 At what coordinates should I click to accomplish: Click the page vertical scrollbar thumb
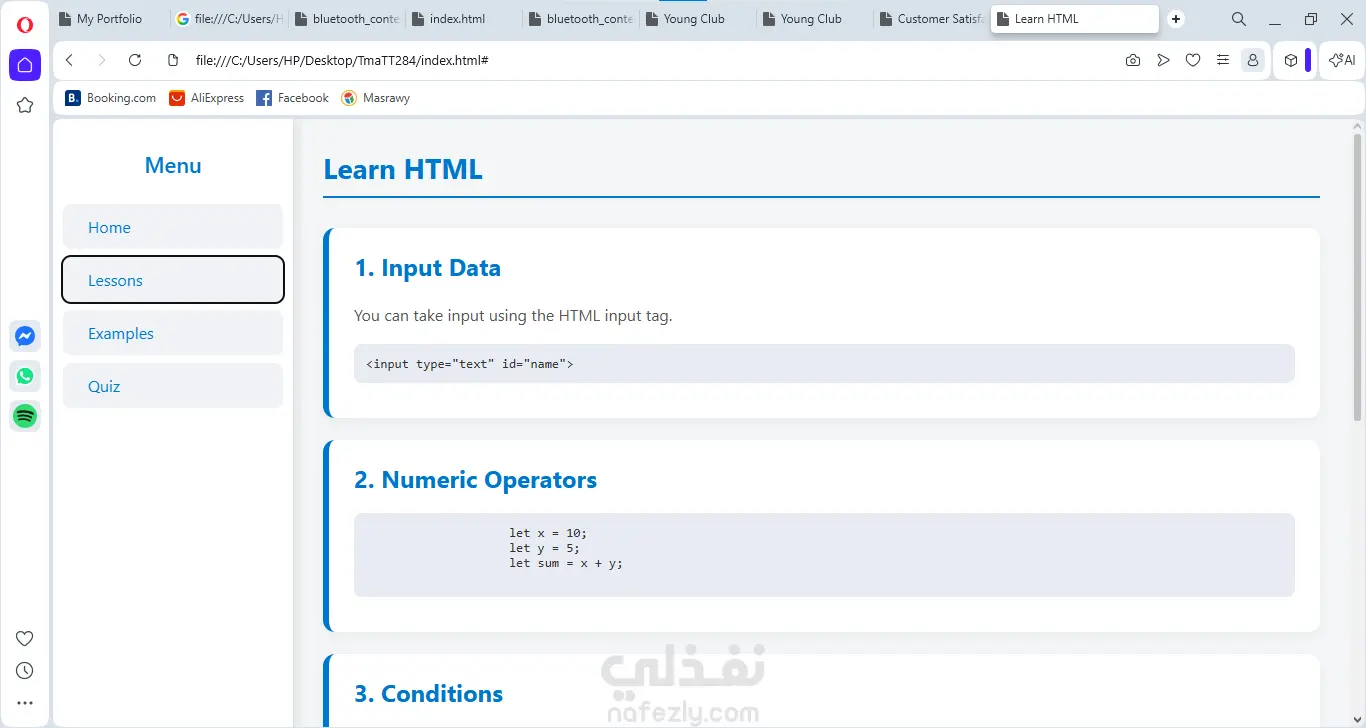tap(1357, 277)
